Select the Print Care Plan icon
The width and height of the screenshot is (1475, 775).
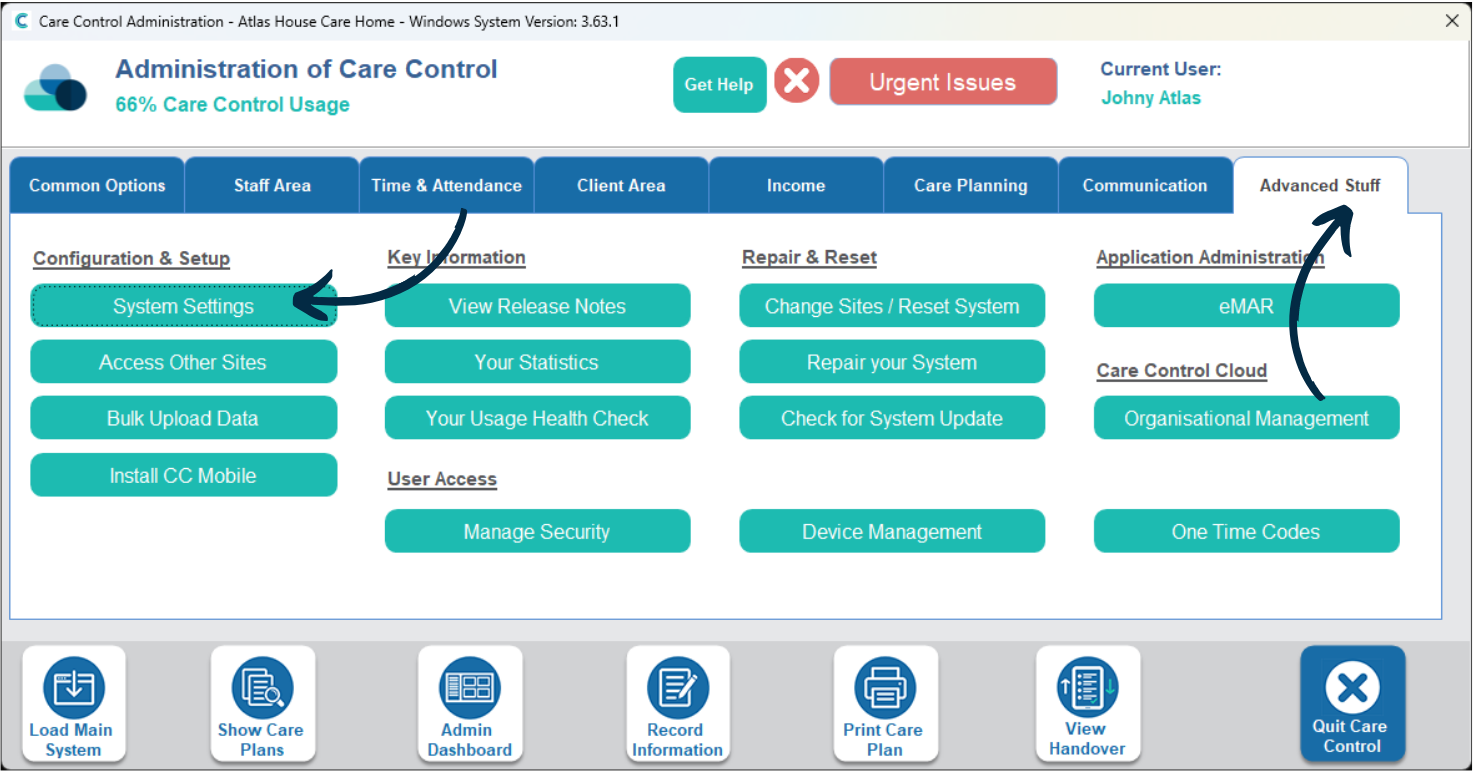885,689
